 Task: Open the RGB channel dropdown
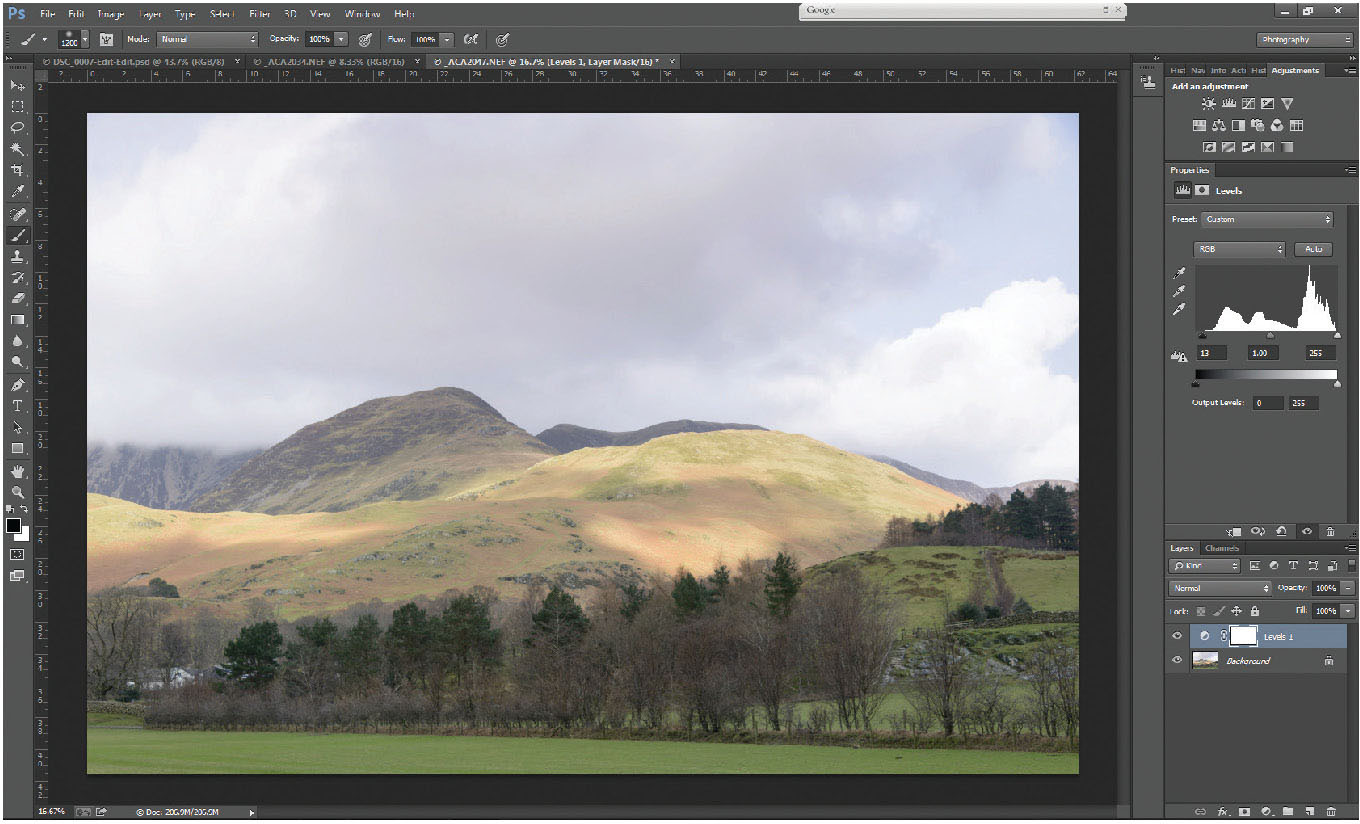(1239, 249)
